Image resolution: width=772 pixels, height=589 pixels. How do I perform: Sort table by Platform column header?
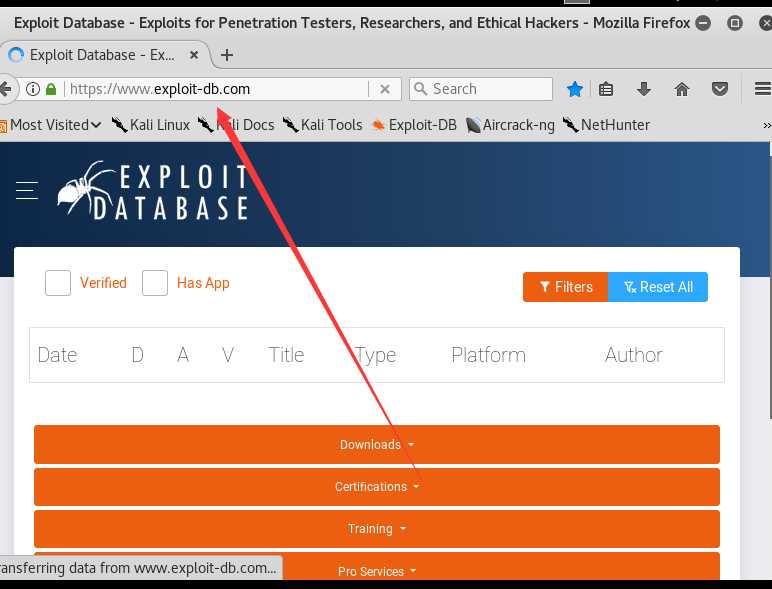(x=488, y=355)
